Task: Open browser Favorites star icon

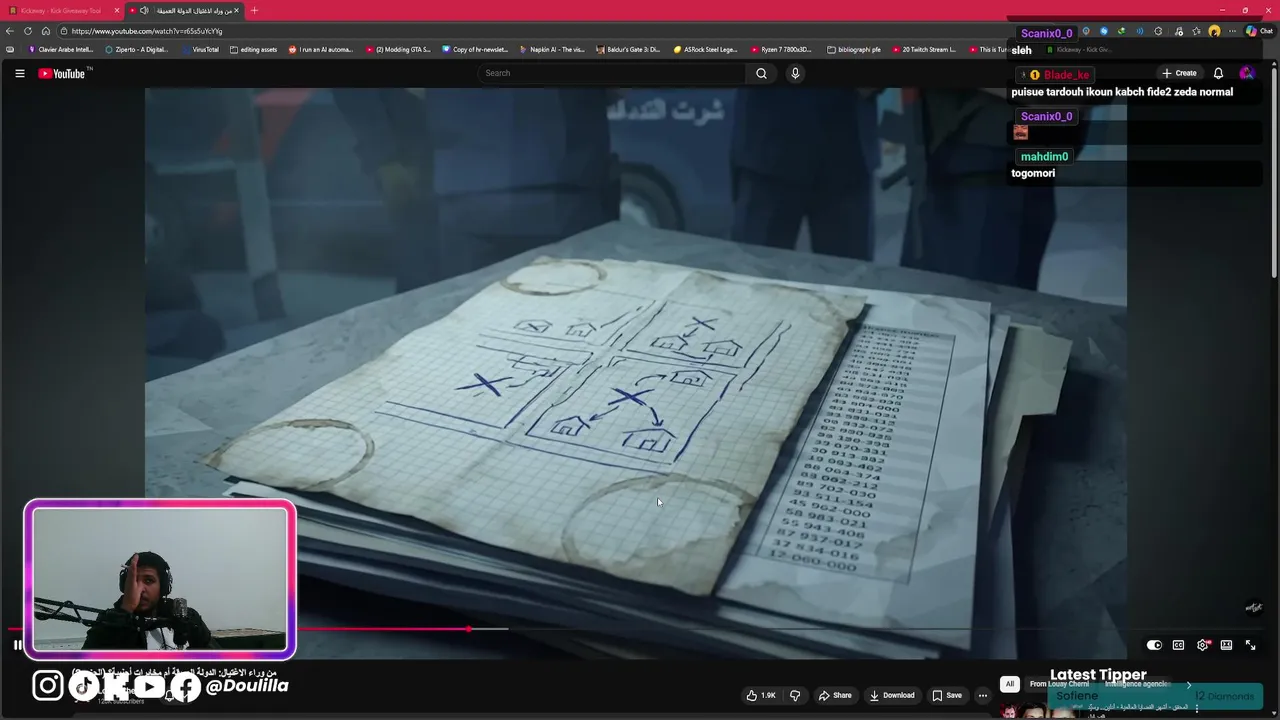Action: click(x=1196, y=31)
